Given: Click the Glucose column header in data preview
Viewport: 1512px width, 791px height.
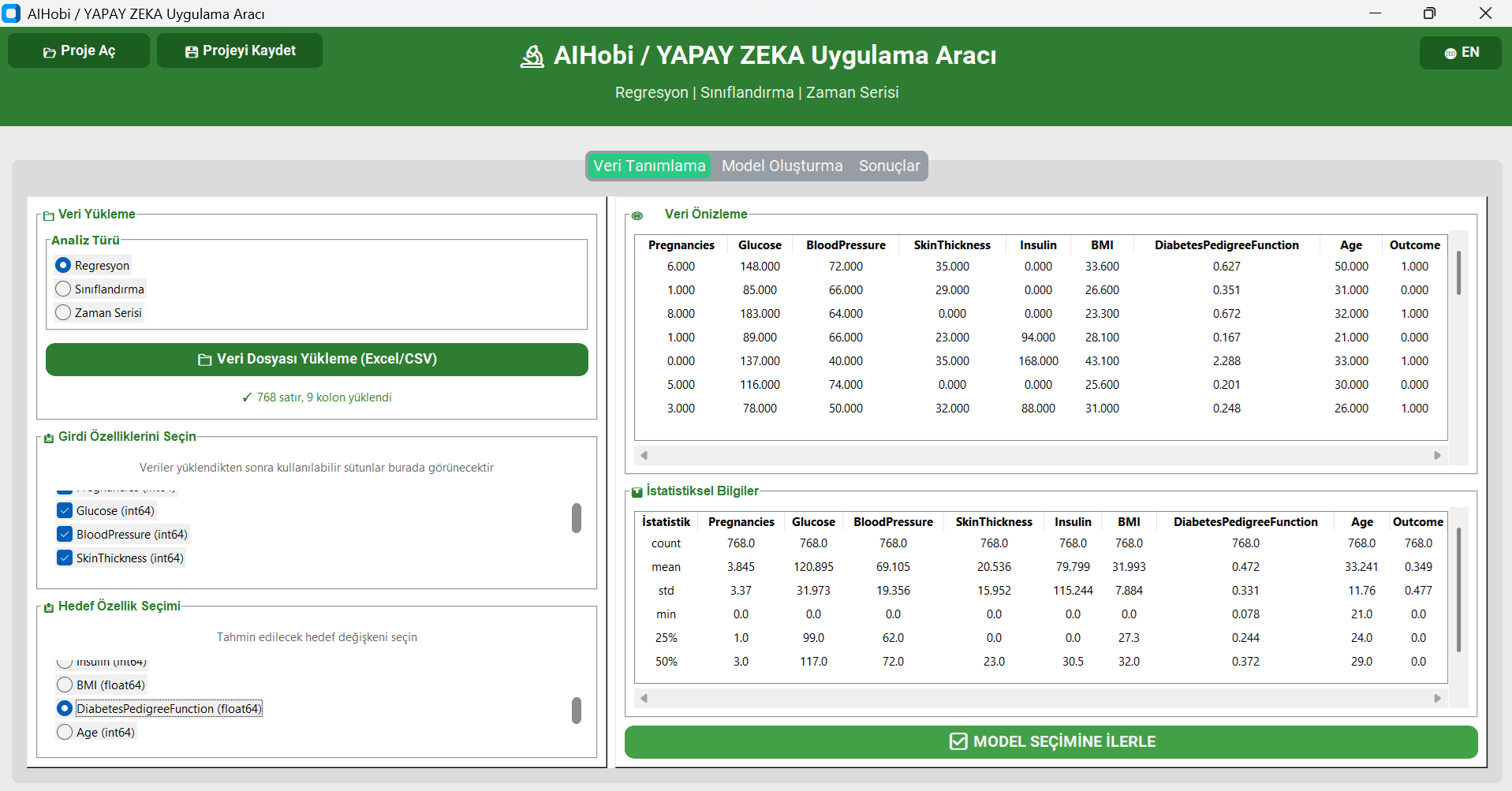Looking at the screenshot, I should 760,245.
